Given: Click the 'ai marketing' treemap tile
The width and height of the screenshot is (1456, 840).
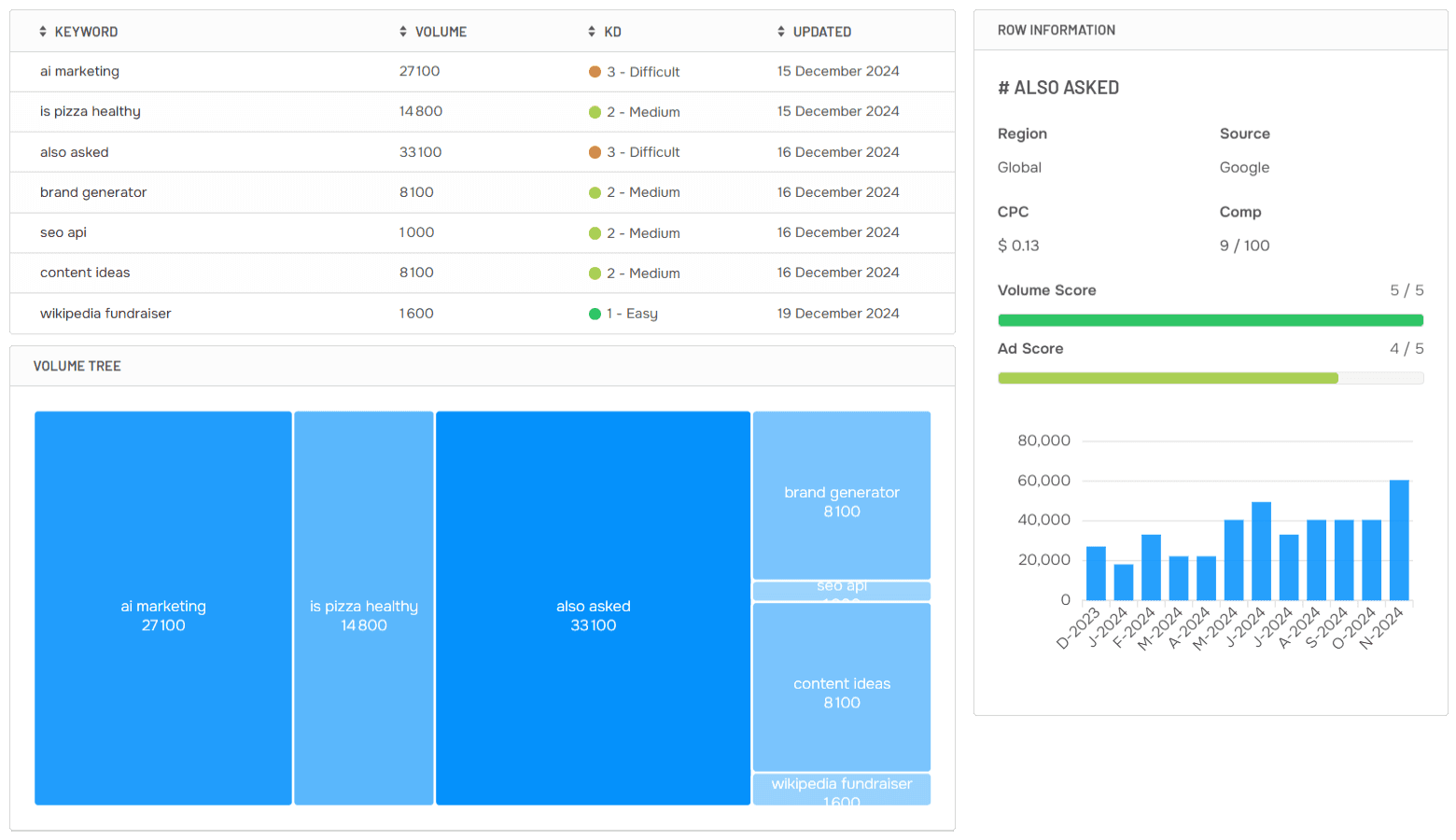Looking at the screenshot, I should pos(163,609).
